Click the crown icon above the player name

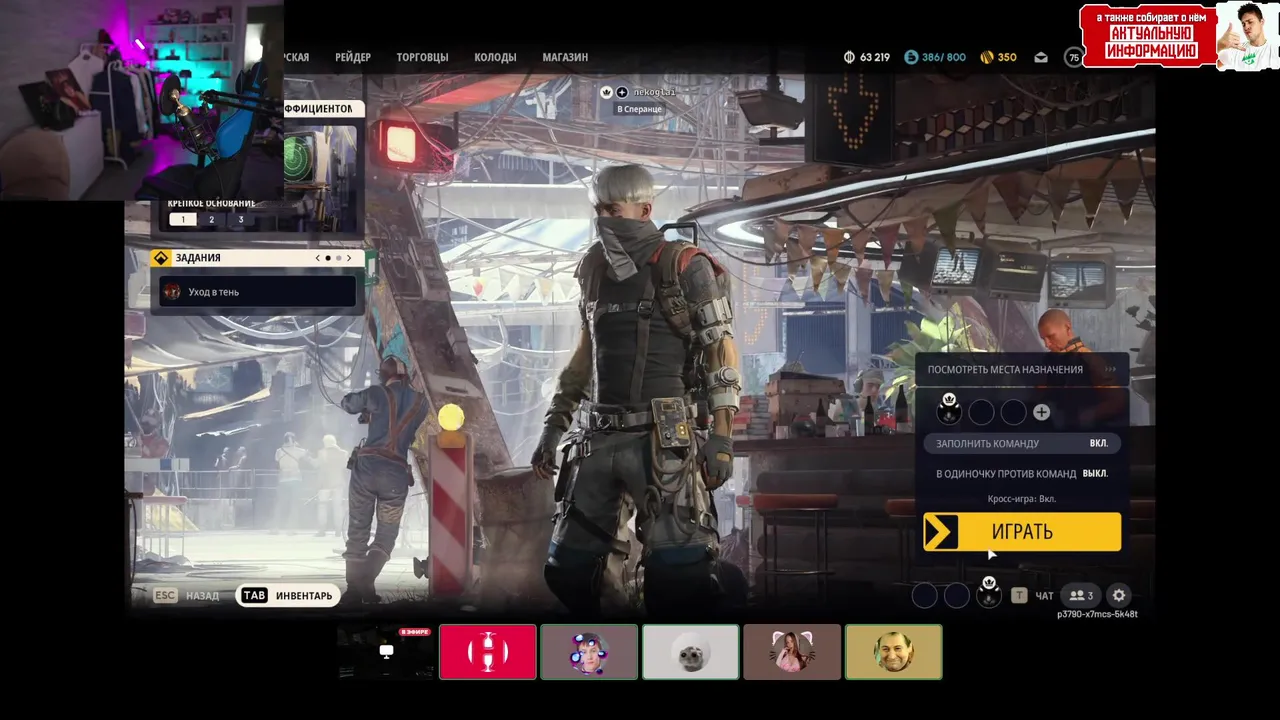pos(606,92)
